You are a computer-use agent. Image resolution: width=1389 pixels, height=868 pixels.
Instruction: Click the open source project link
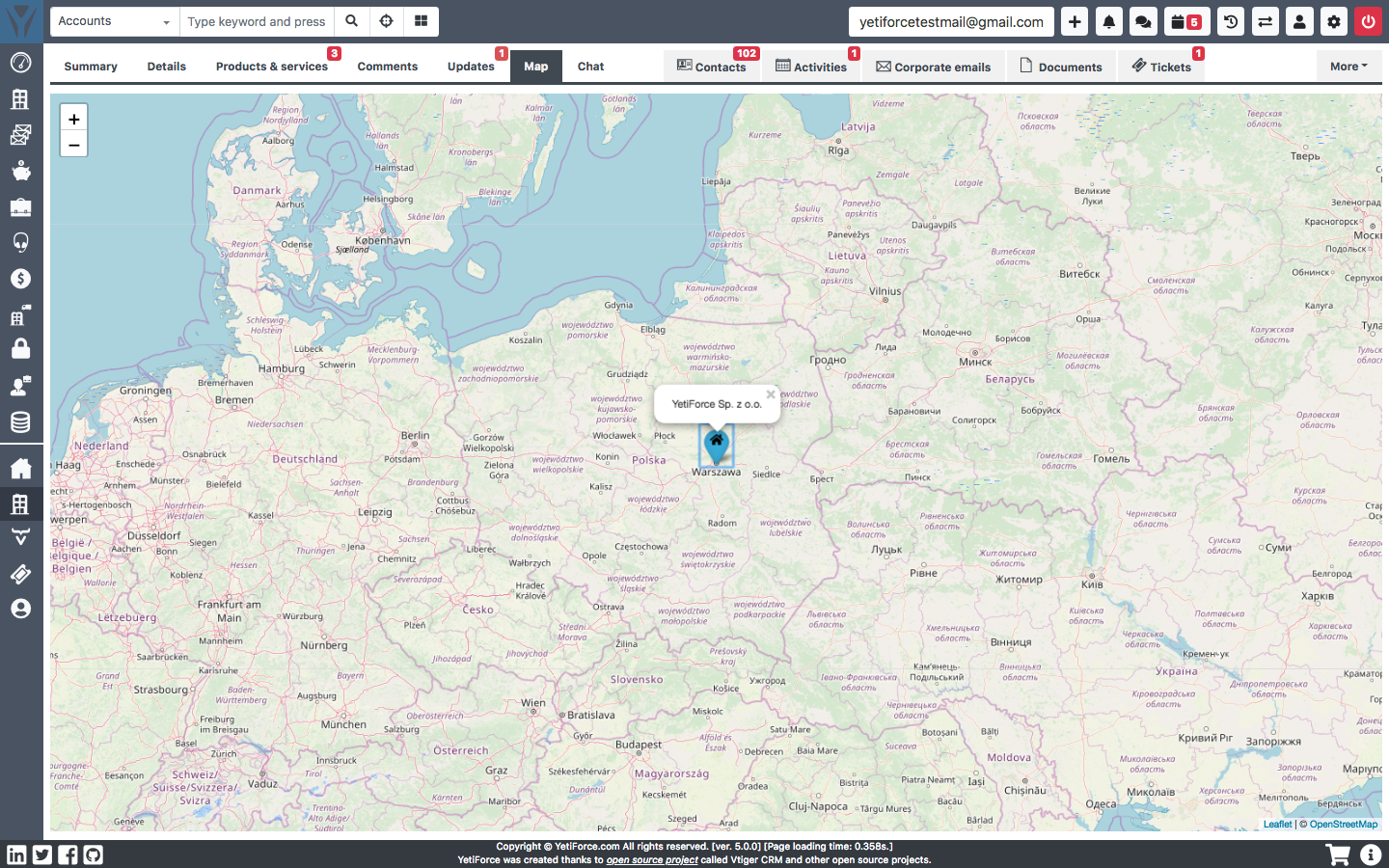coord(652,860)
